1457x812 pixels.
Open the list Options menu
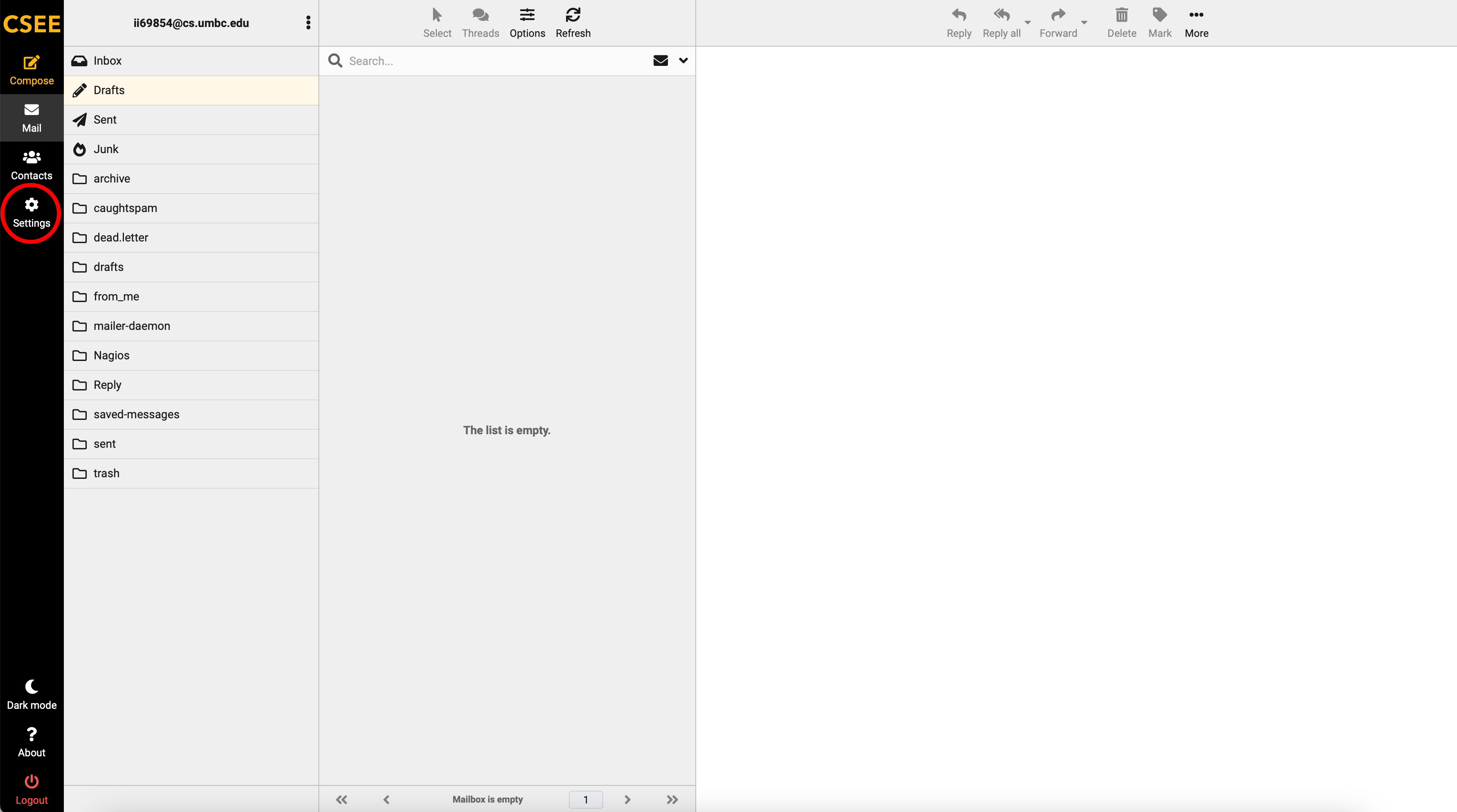coord(527,23)
